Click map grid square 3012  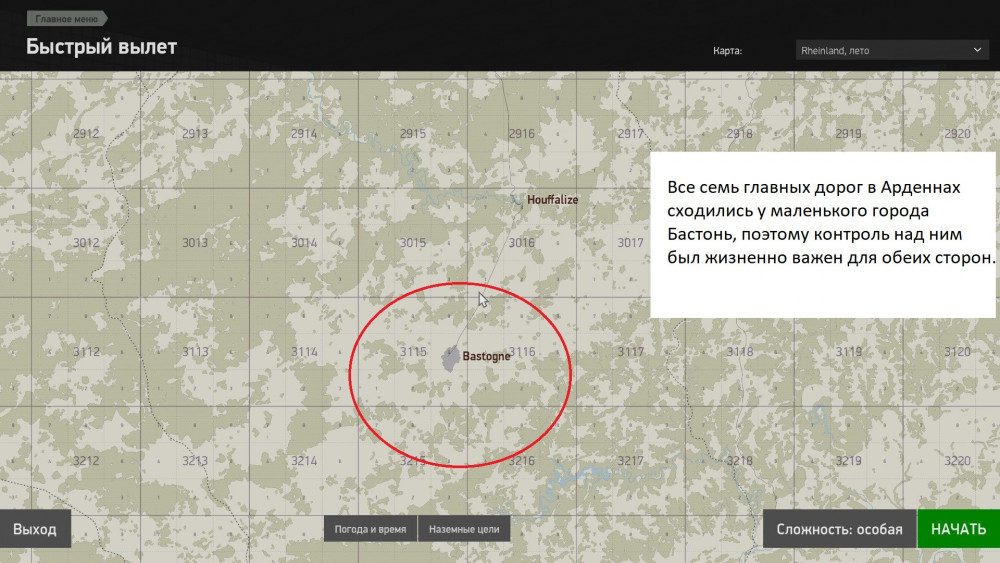click(86, 242)
